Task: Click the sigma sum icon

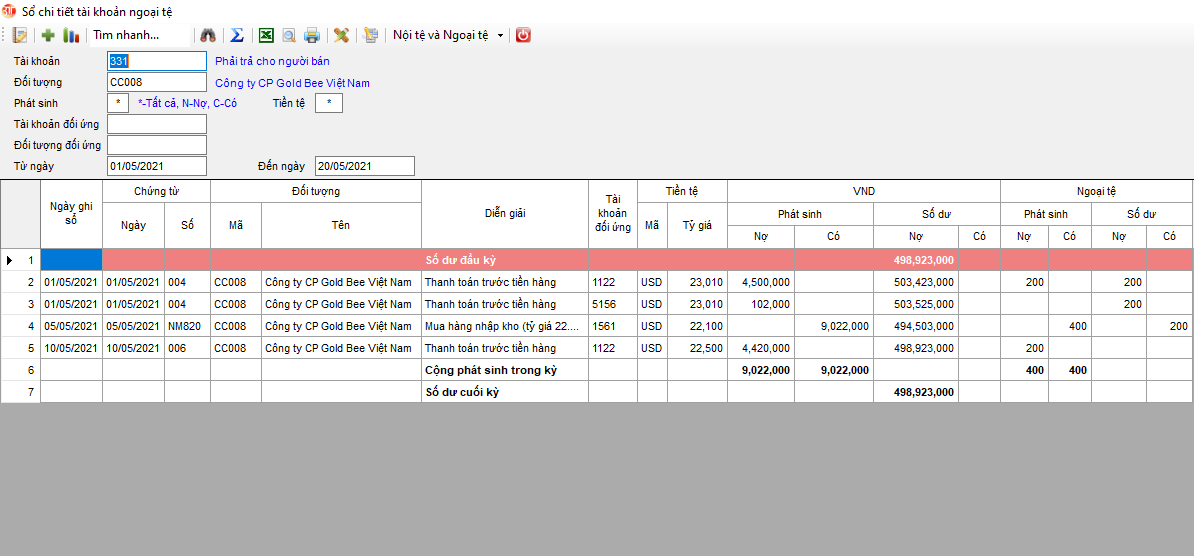Action: [237, 35]
